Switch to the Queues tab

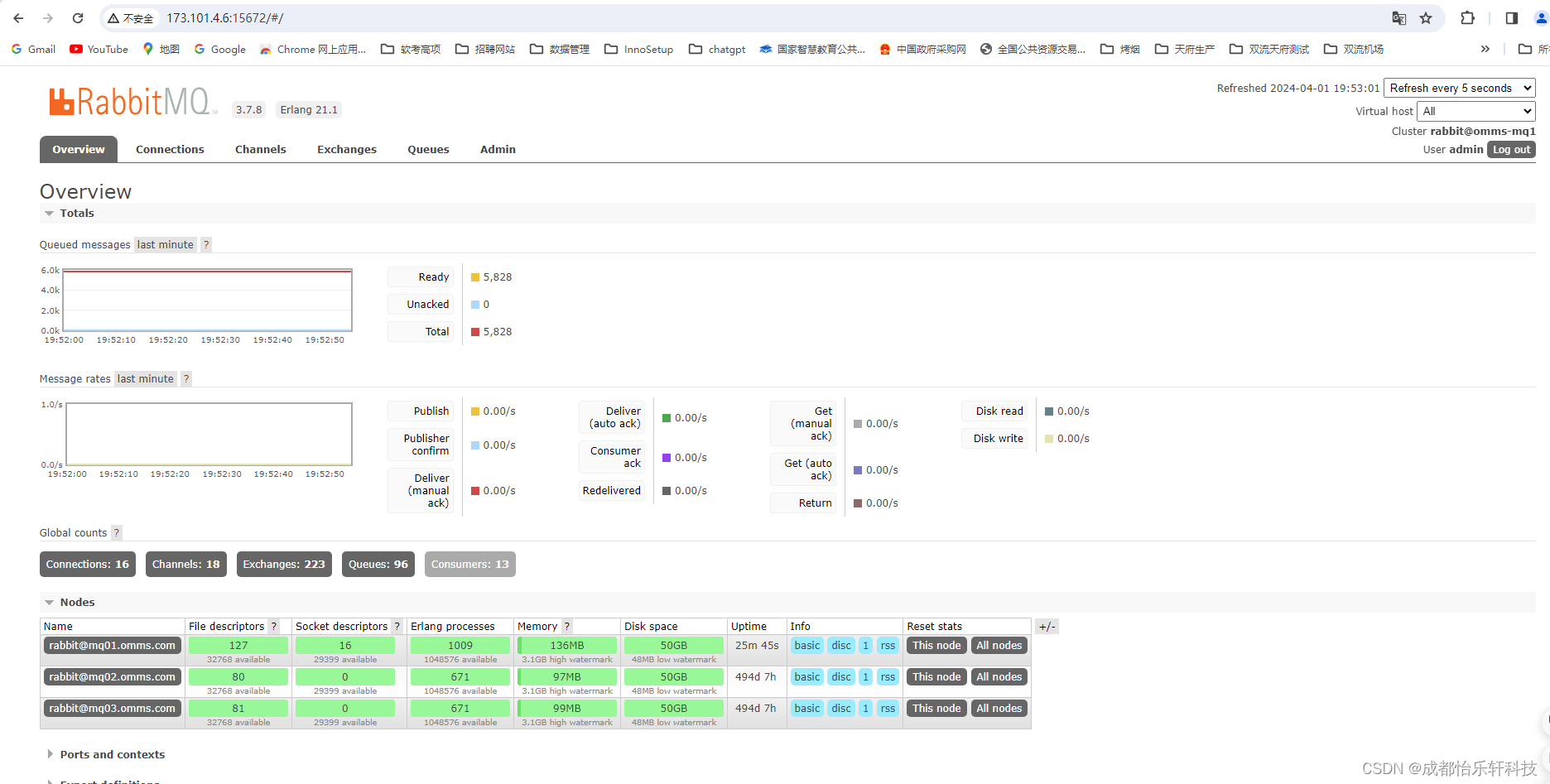tap(428, 149)
